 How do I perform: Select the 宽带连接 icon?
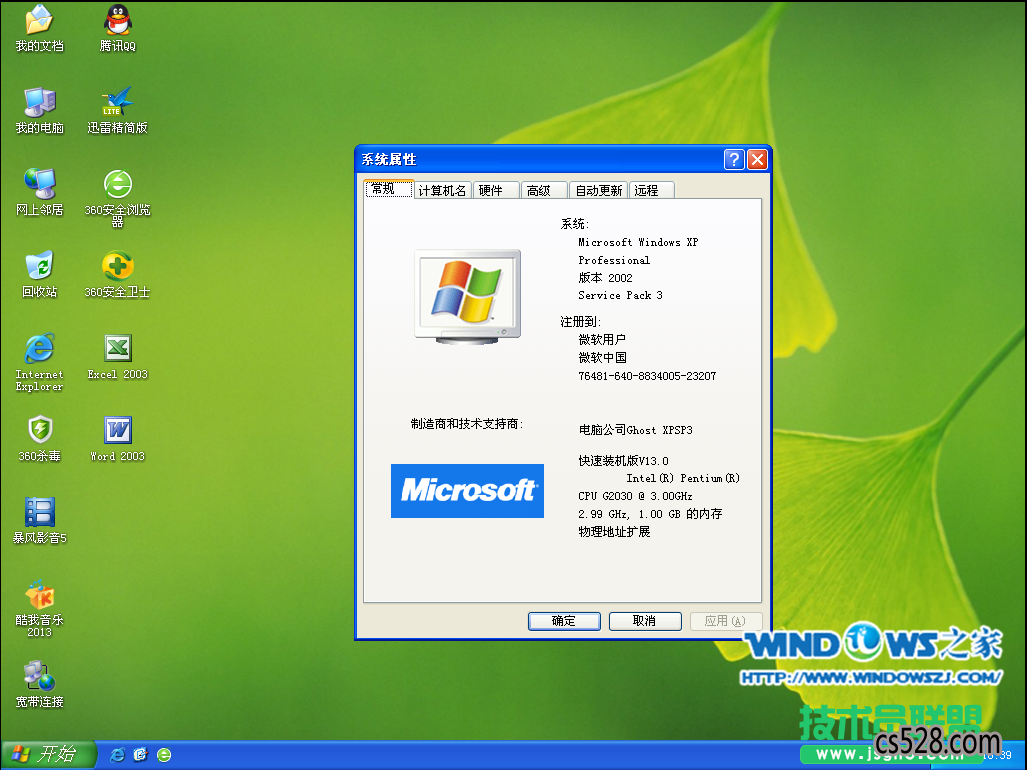(39, 684)
